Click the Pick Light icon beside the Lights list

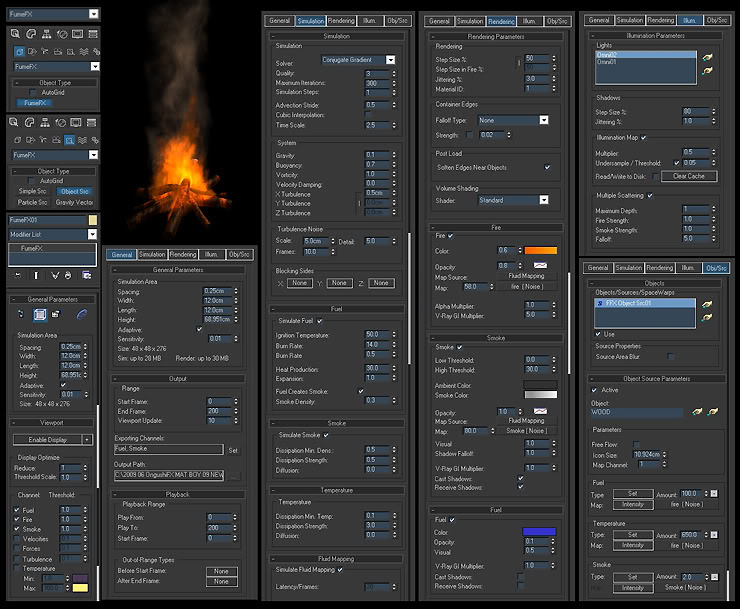pyautogui.click(x=707, y=57)
